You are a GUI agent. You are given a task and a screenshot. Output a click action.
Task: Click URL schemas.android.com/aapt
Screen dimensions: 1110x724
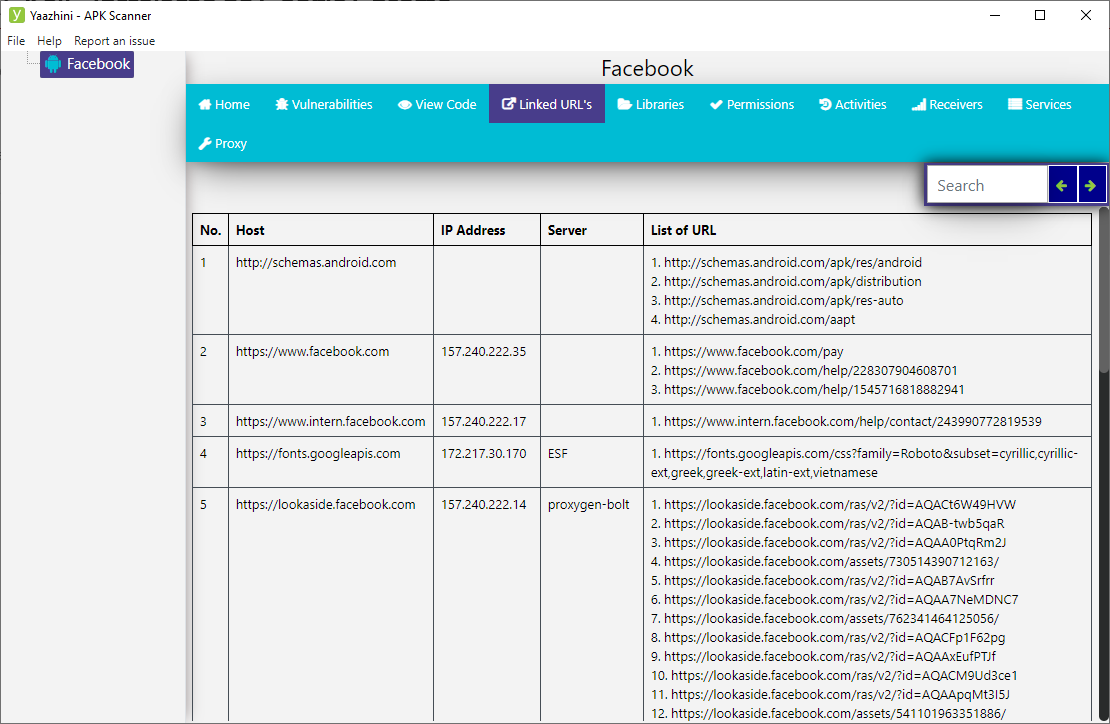coord(759,320)
